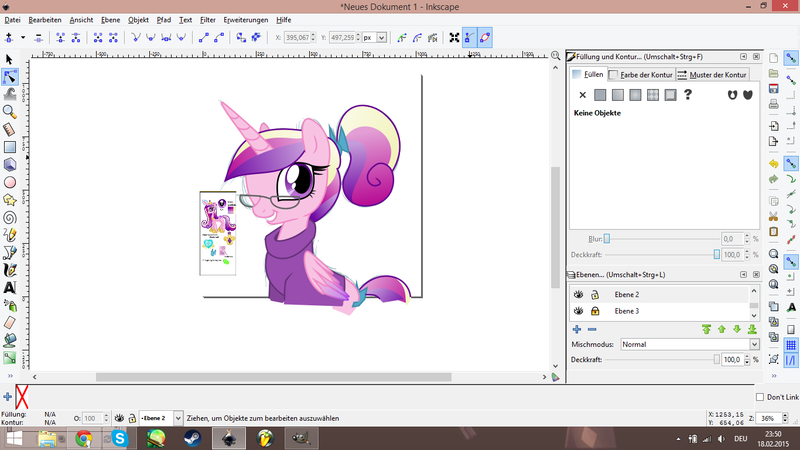
Task: Click the flat color fill icon
Action: 599,95
